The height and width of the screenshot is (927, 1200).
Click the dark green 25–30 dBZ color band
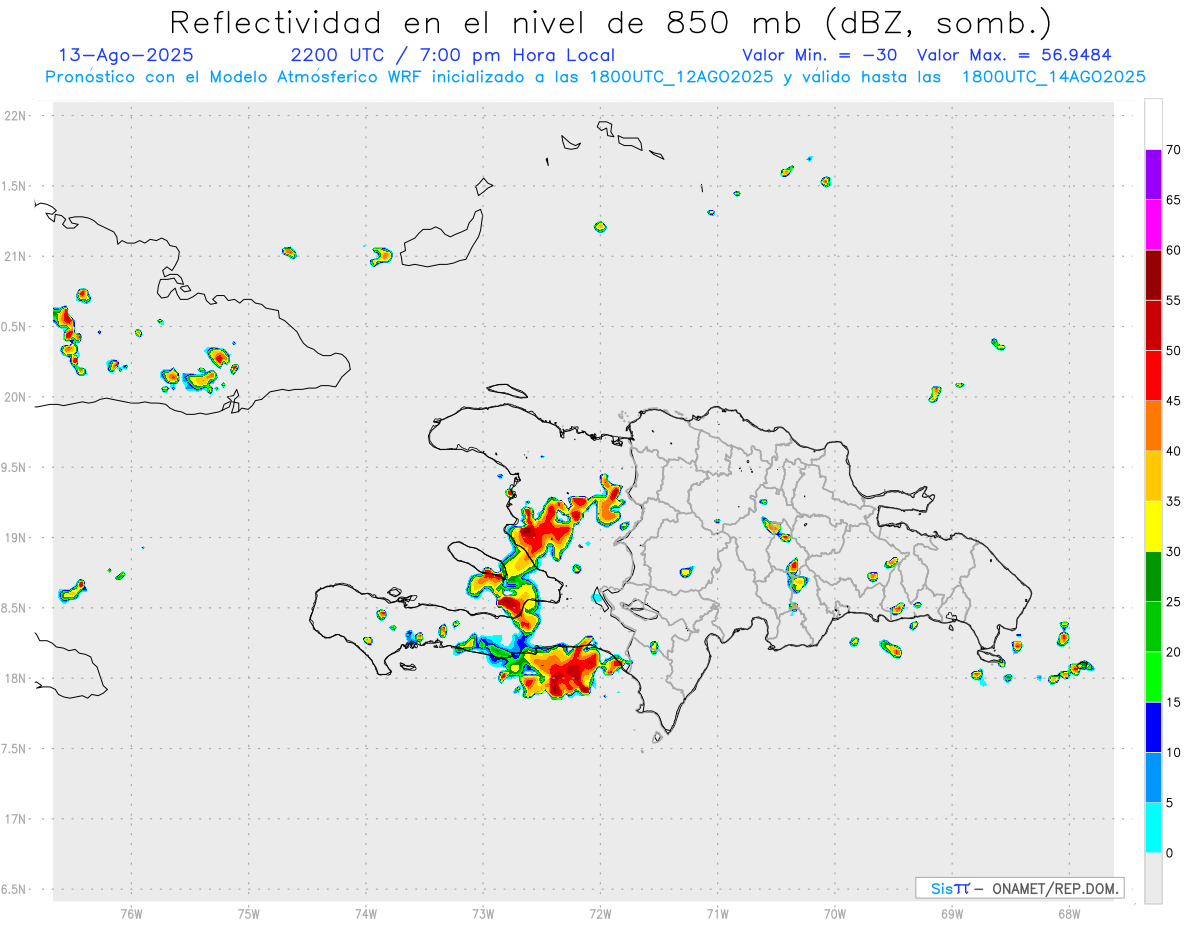tap(1154, 577)
